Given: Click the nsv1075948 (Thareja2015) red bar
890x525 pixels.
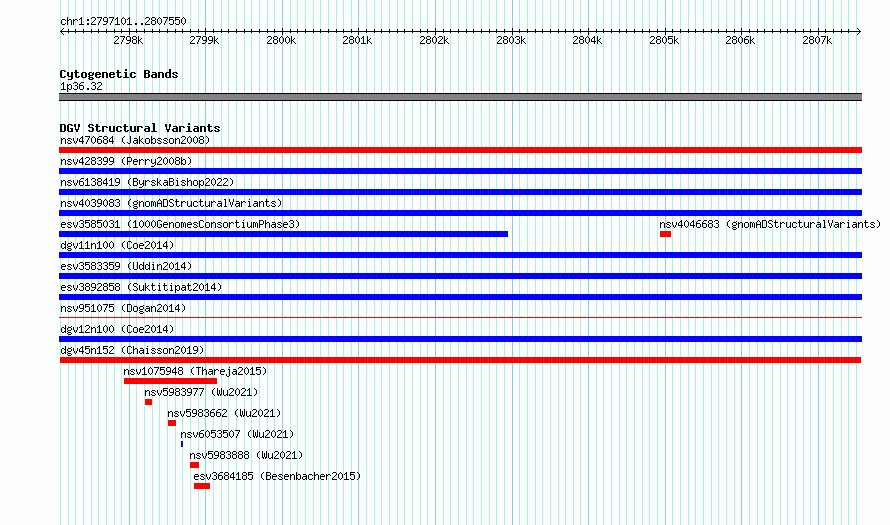Looking at the screenshot, I should [x=170, y=381].
